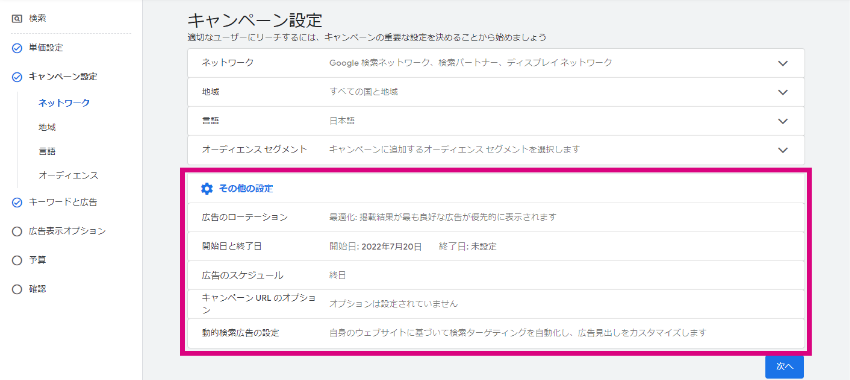Click the 終日 schedule value
The image size is (850, 380).
pyautogui.click(x=338, y=275)
